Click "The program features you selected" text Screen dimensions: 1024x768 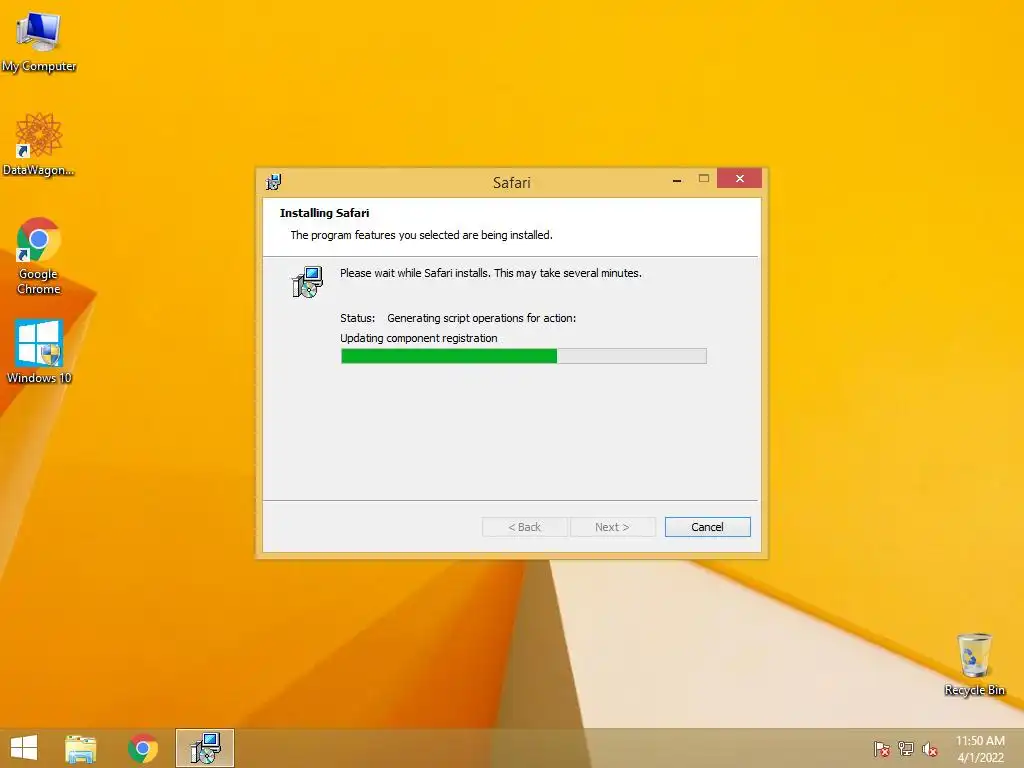(x=421, y=235)
